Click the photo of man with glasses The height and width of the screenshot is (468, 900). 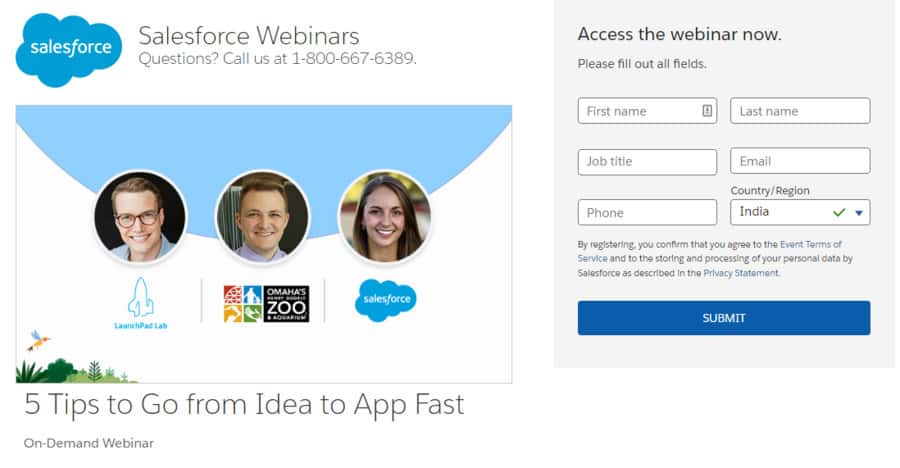click(140, 216)
